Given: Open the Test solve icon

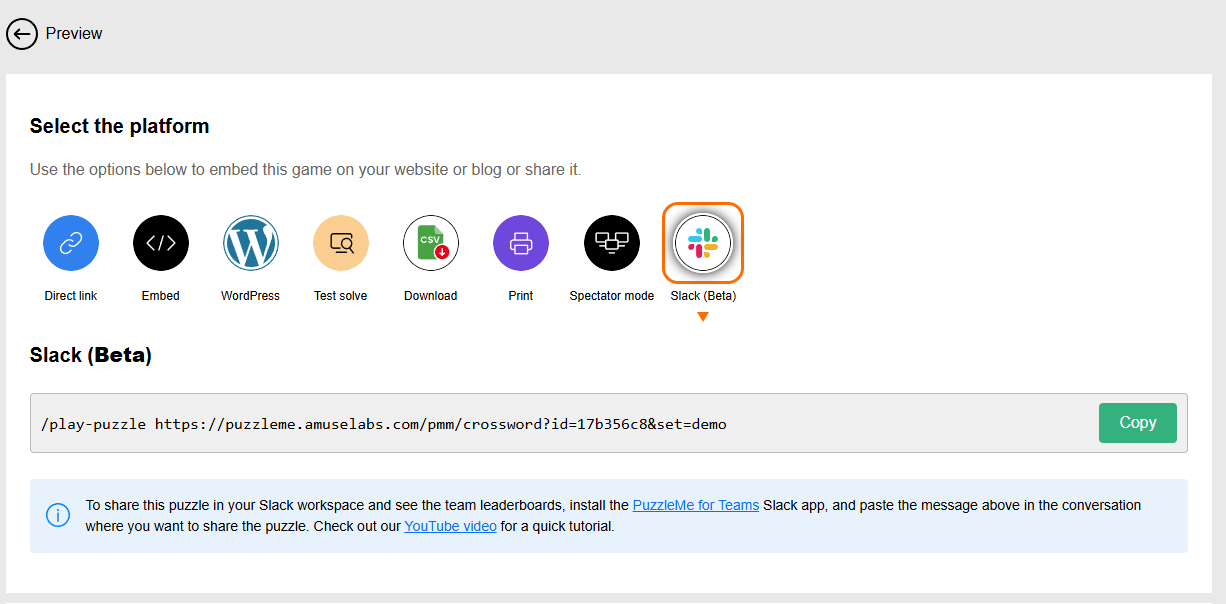Looking at the screenshot, I should pyautogui.click(x=341, y=243).
